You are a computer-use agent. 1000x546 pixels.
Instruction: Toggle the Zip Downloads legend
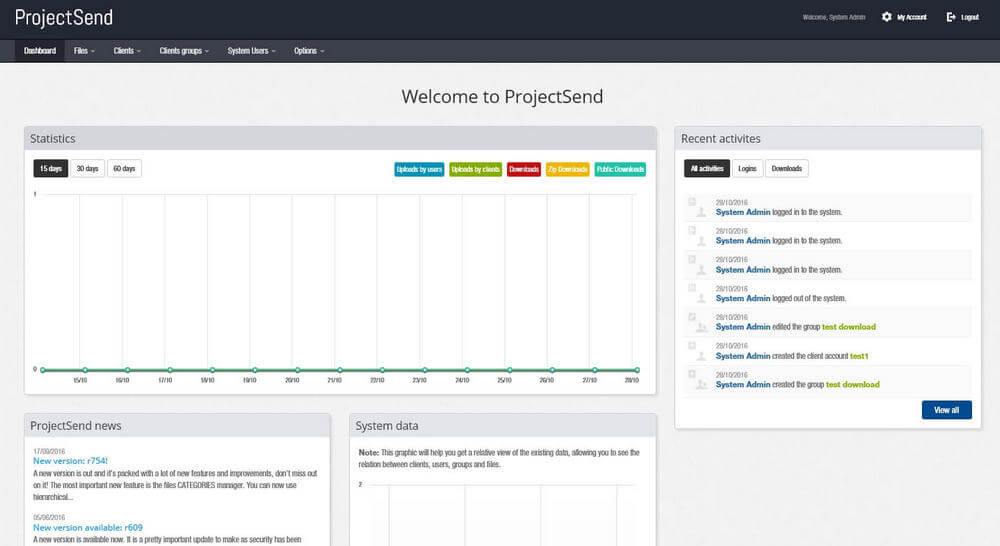568,169
